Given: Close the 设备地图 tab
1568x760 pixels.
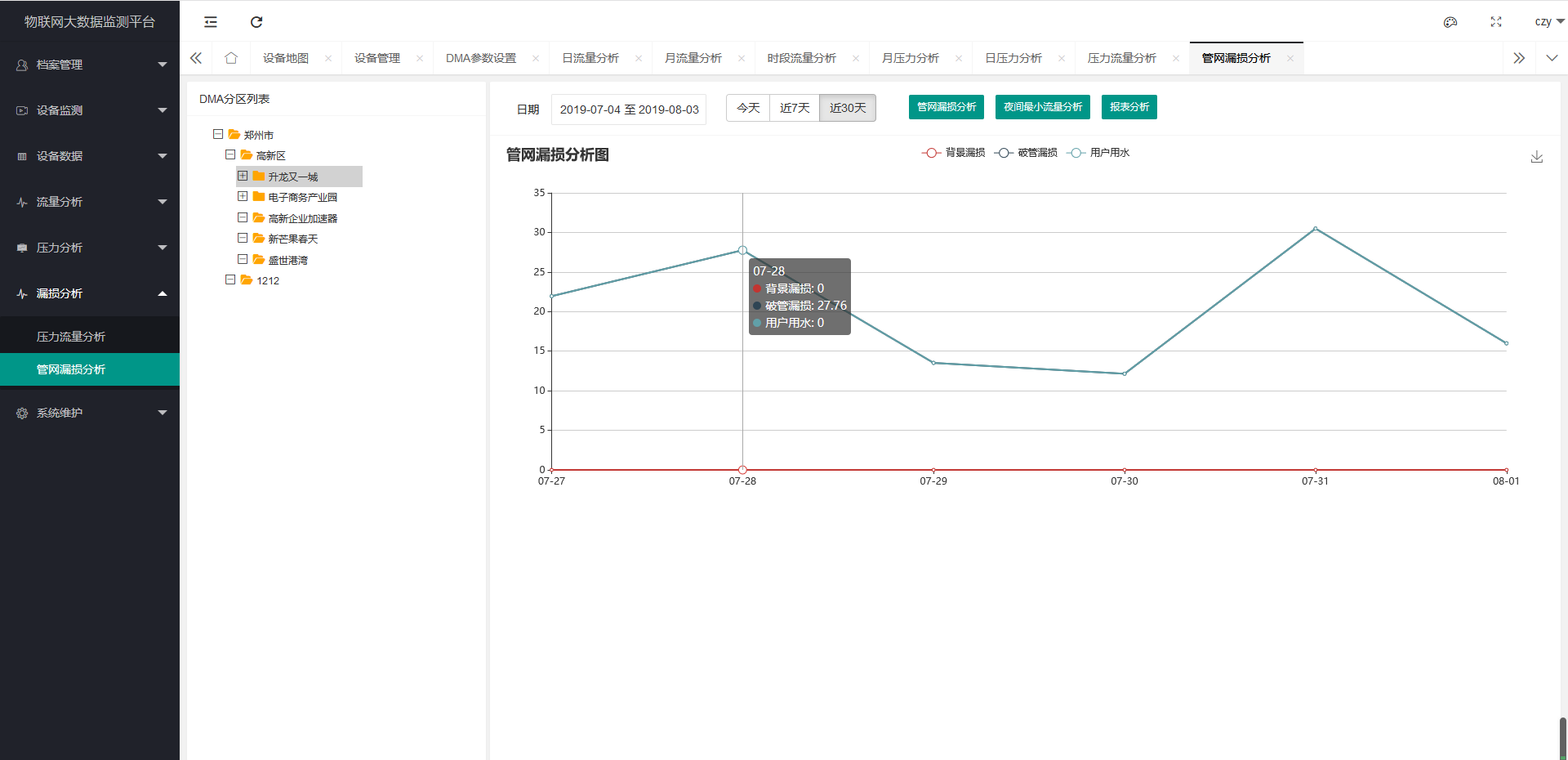Looking at the screenshot, I should pos(328,58).
